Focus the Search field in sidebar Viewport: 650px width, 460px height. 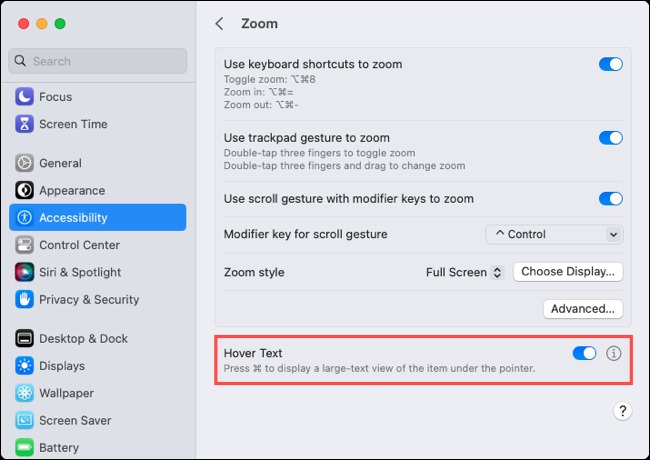(x=97, y=61)
